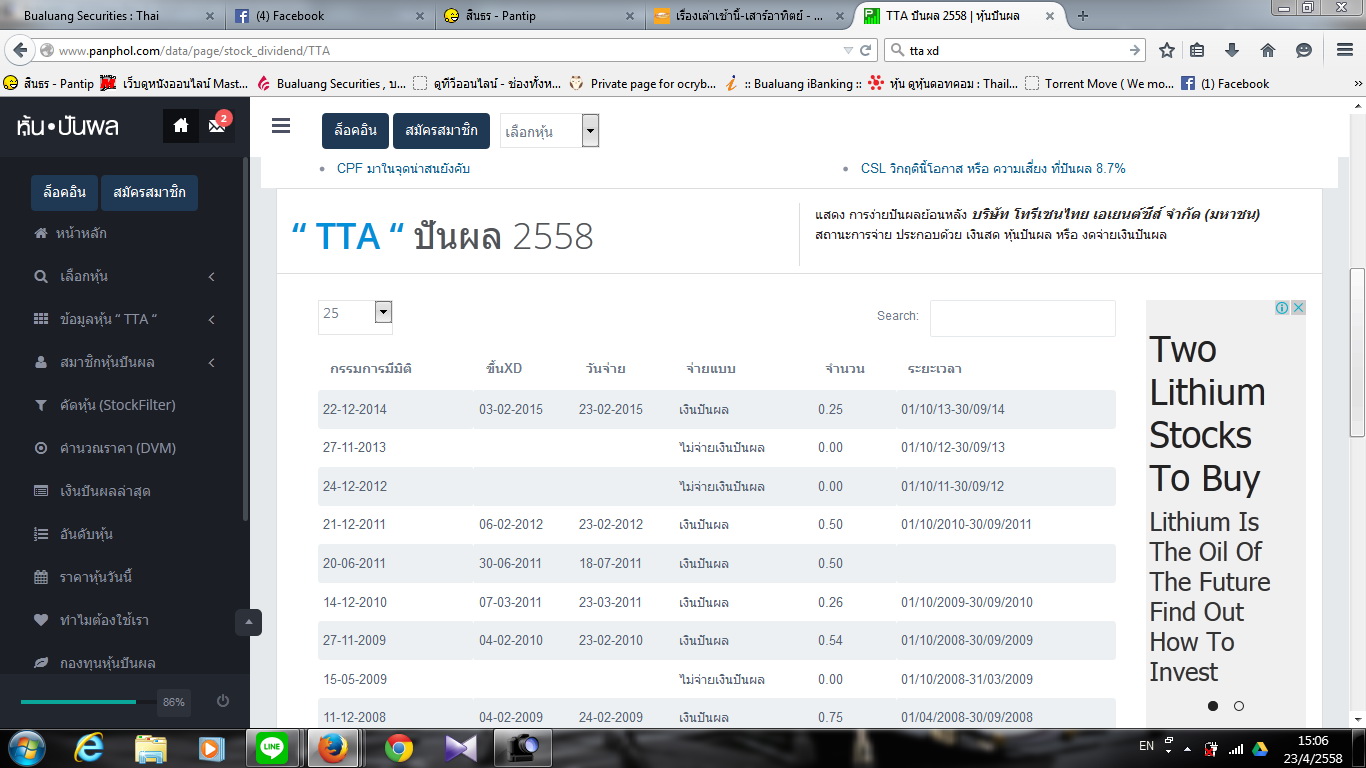Close the Lithium Stocks advertisement

(1298, 308)
